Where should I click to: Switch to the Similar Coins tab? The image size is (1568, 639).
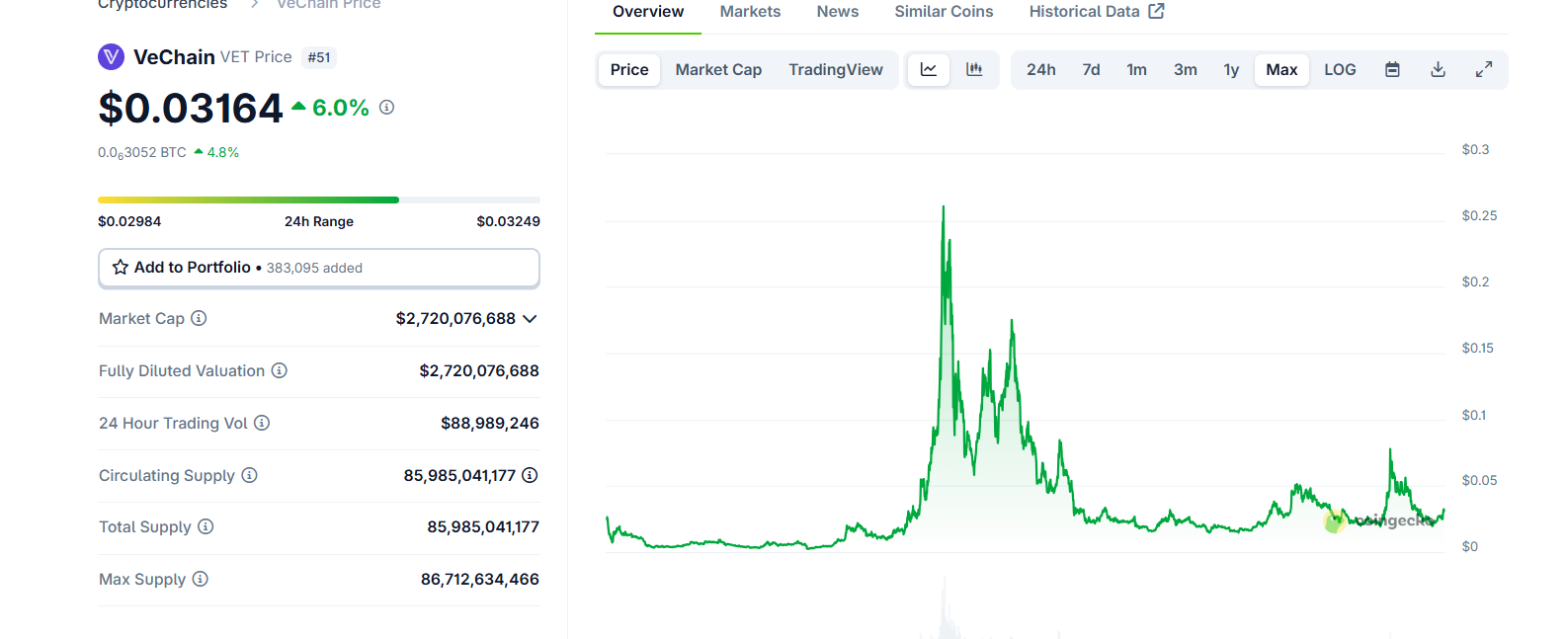click(x=944, y=12)
